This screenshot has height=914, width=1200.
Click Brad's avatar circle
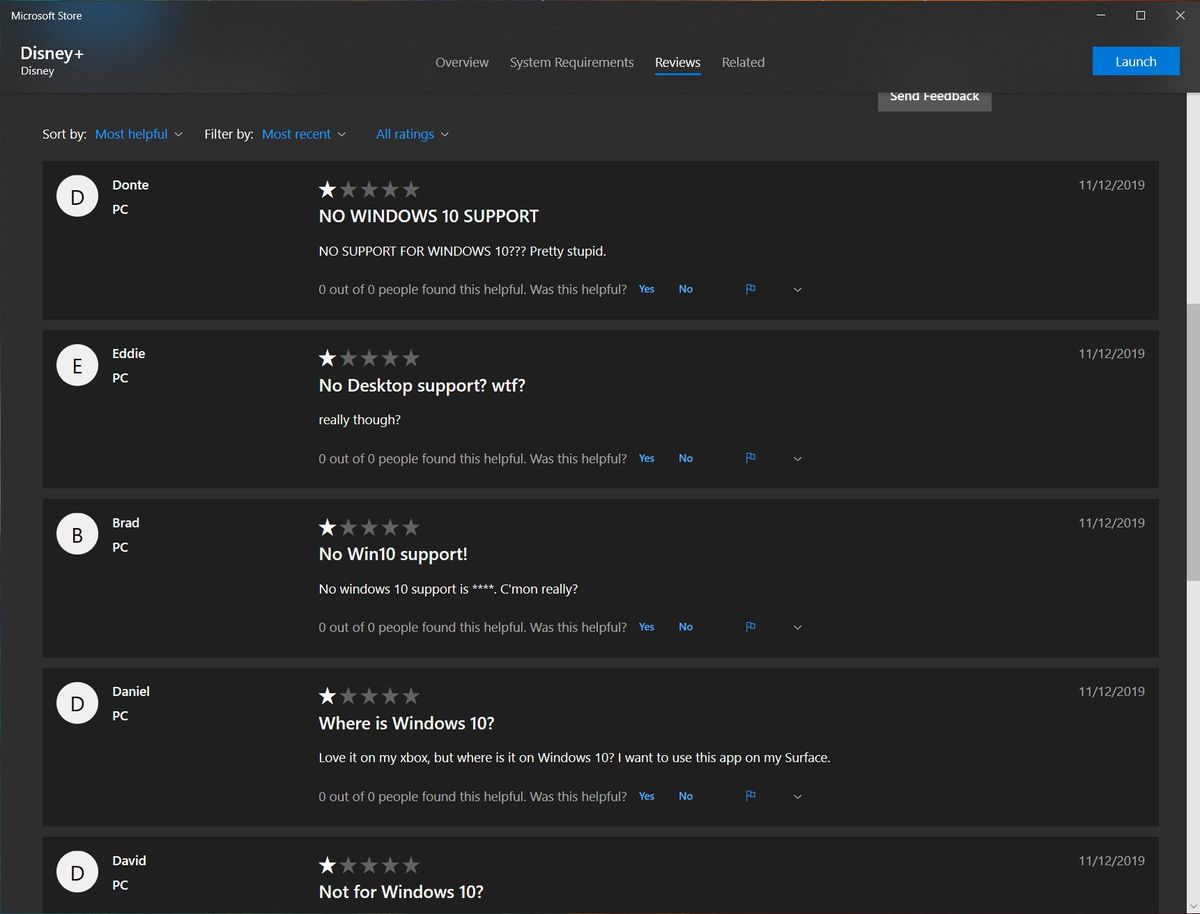(x=77, y=535)
